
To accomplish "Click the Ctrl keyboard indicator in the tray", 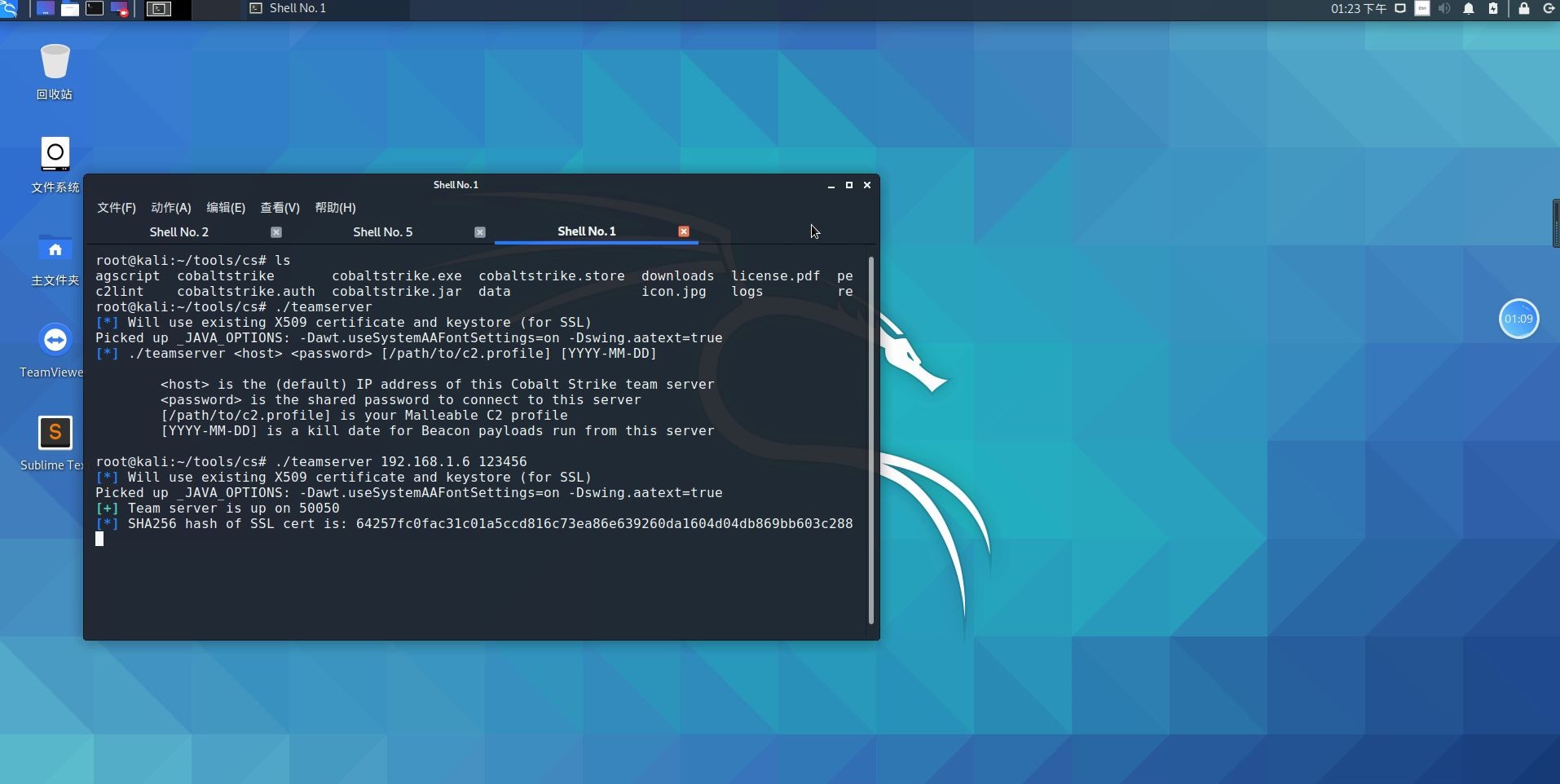I will (x=1422, y=9).
